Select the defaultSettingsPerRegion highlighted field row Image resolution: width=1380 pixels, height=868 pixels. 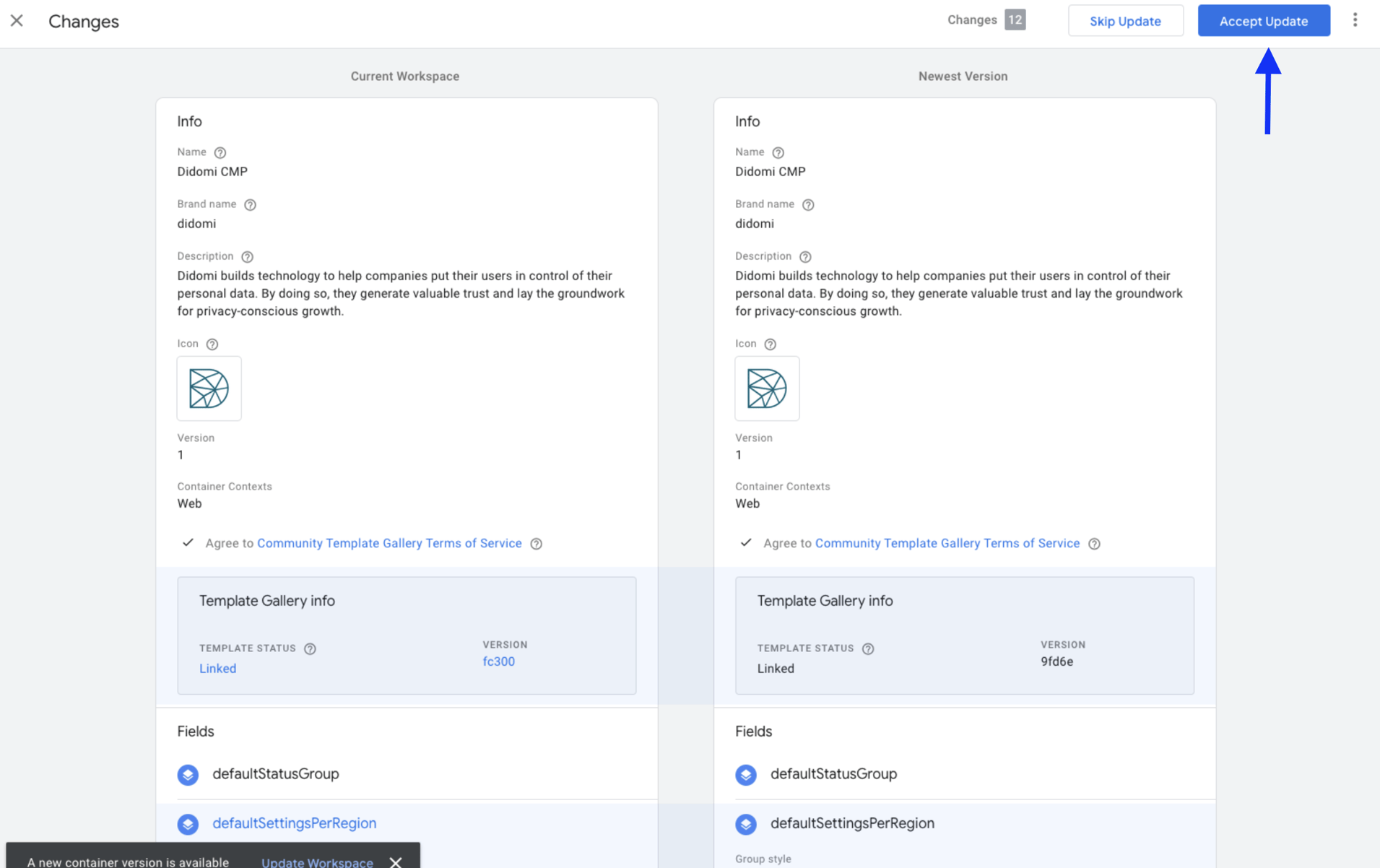click(x=293, y=823)
